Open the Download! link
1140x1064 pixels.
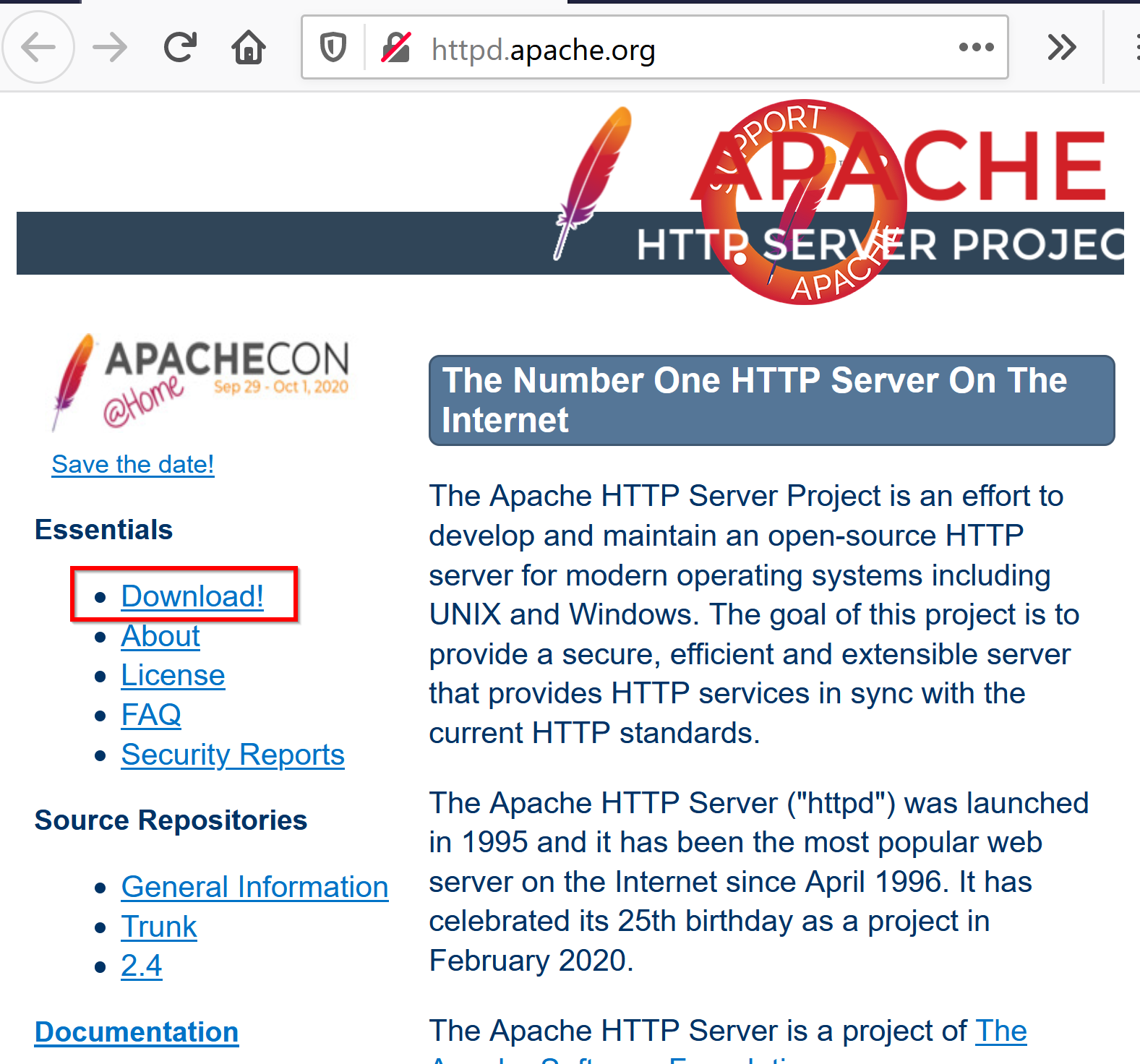coord(192,596)
